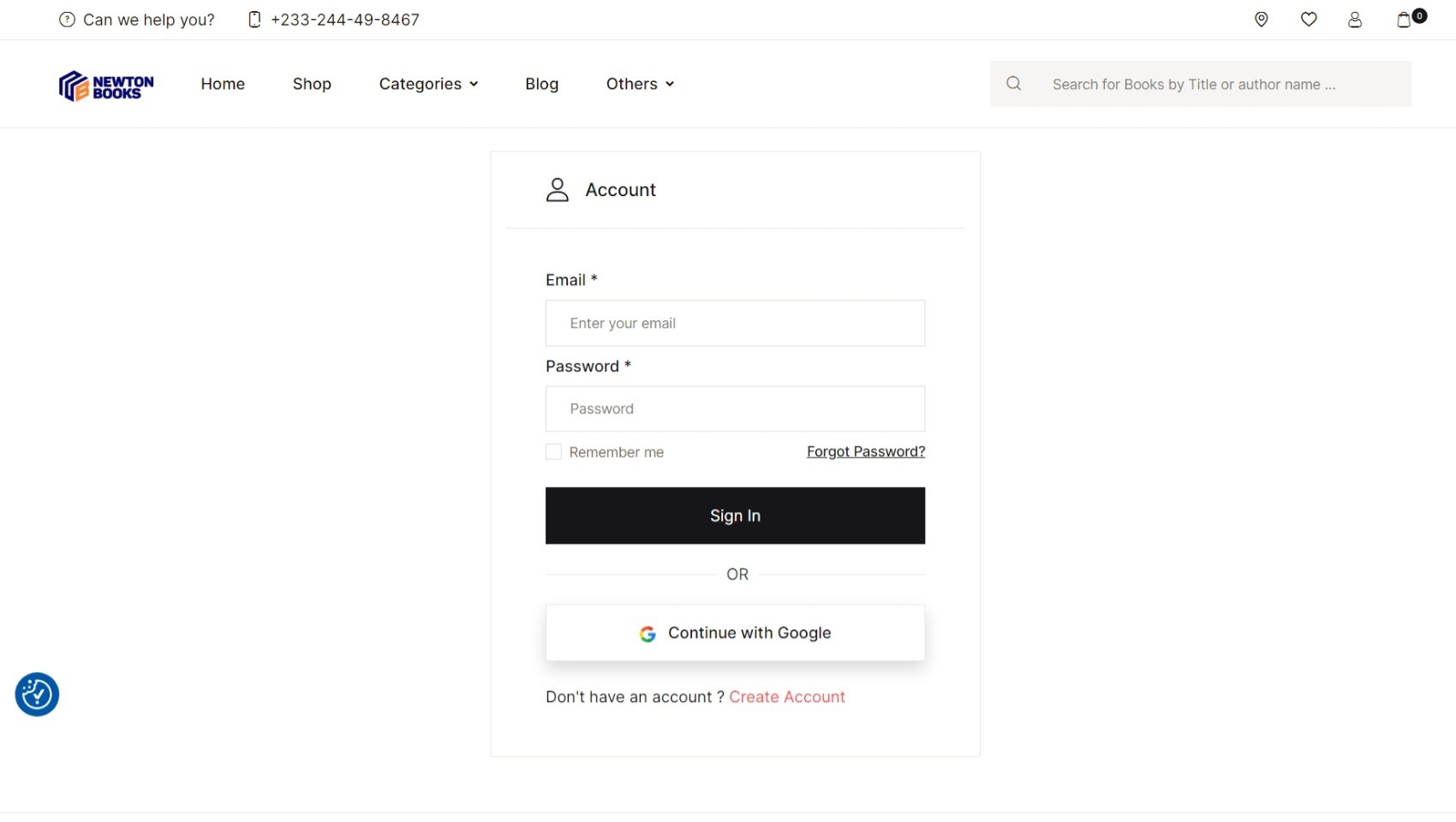Click the Account heading text

point(620,190)
